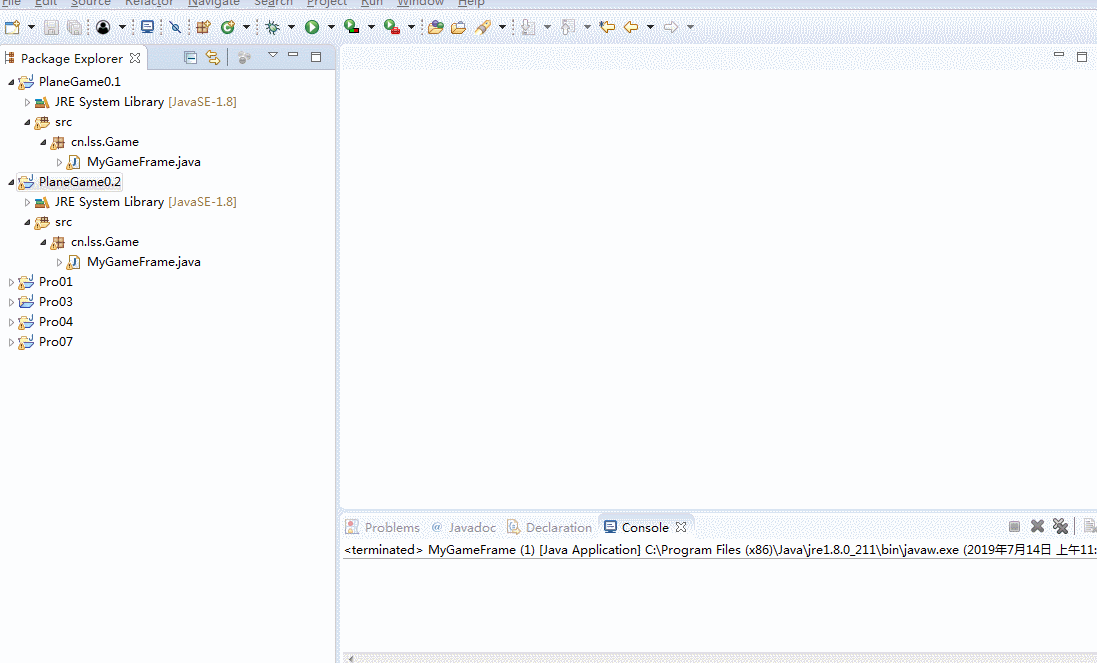Select cn.lss.Game package under PlaneGame0.1
Image resolution: width=1097 pixels, height=663 pixels.
104,142
